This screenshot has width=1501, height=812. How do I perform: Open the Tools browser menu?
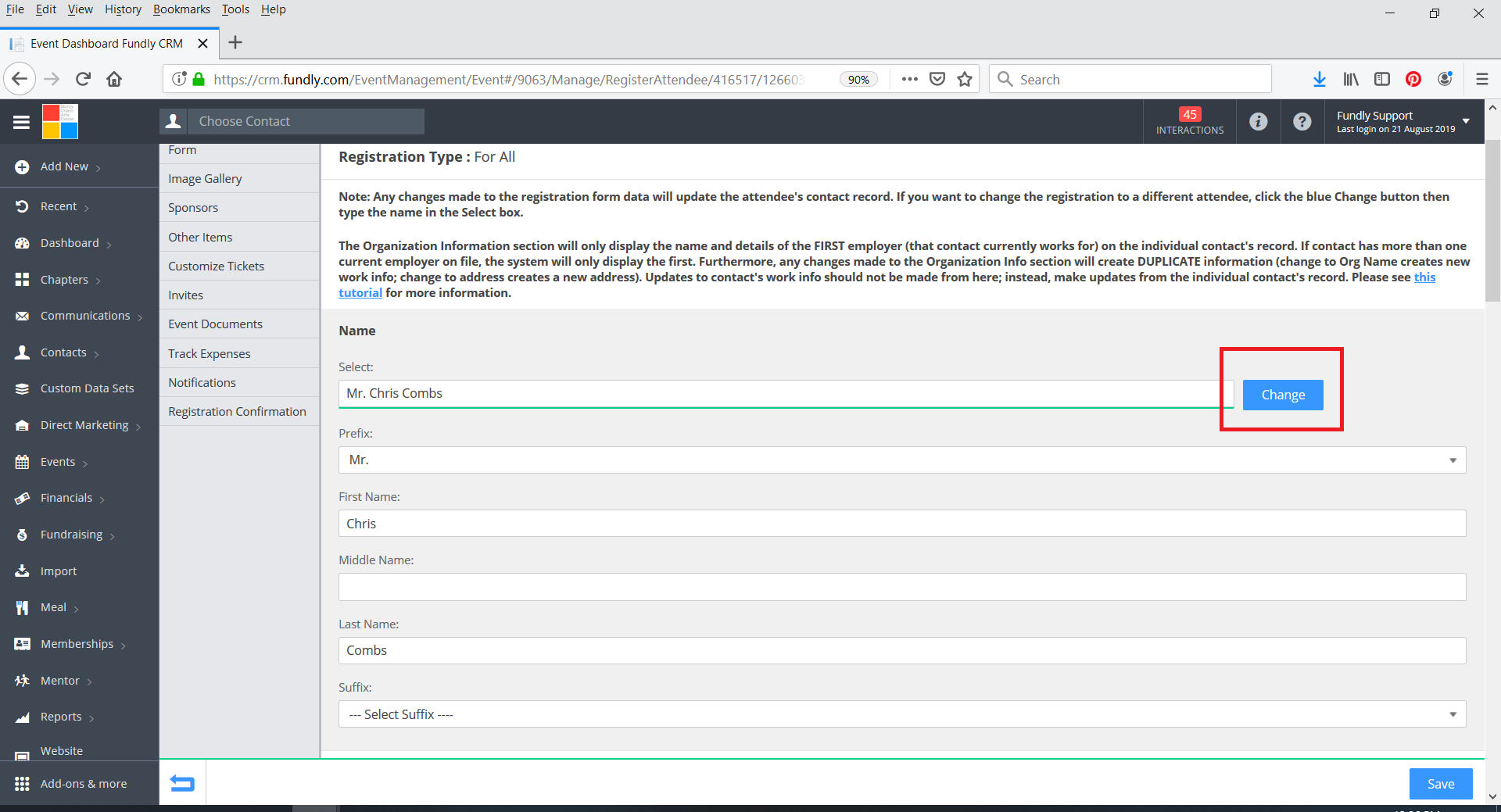235,9
